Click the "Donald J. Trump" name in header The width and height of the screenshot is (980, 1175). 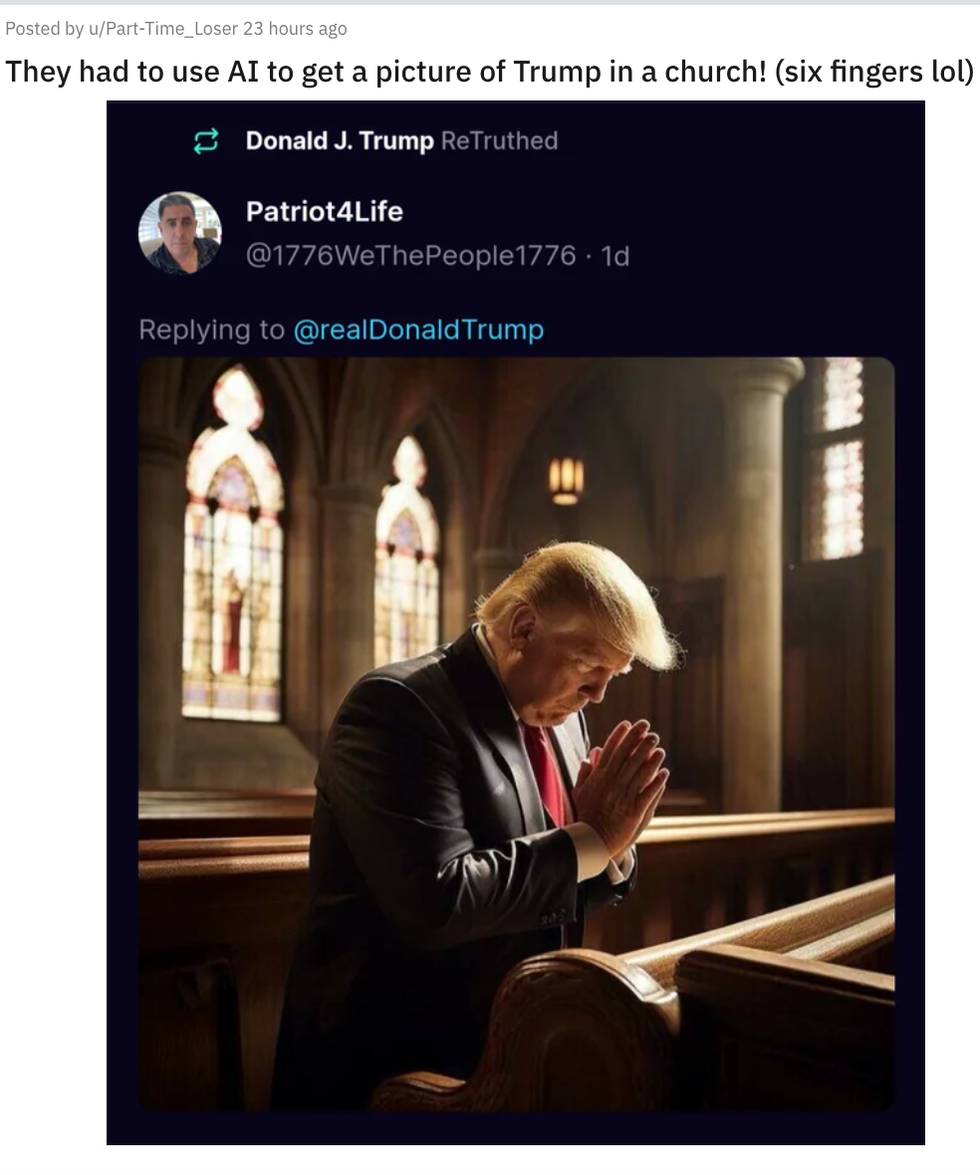(x=339, y=141)
